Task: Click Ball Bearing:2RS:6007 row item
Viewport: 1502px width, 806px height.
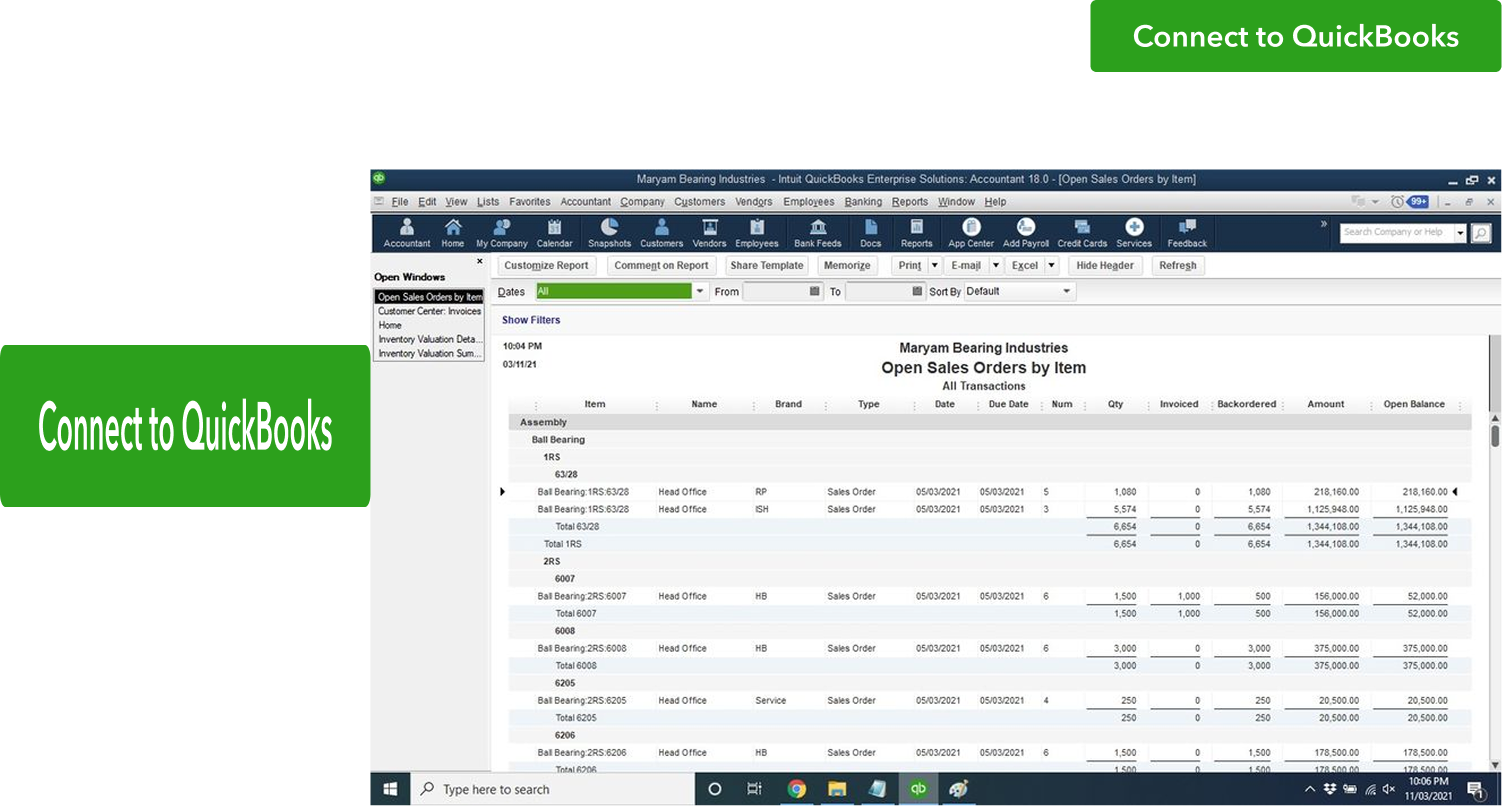Action: click(582, 596)
